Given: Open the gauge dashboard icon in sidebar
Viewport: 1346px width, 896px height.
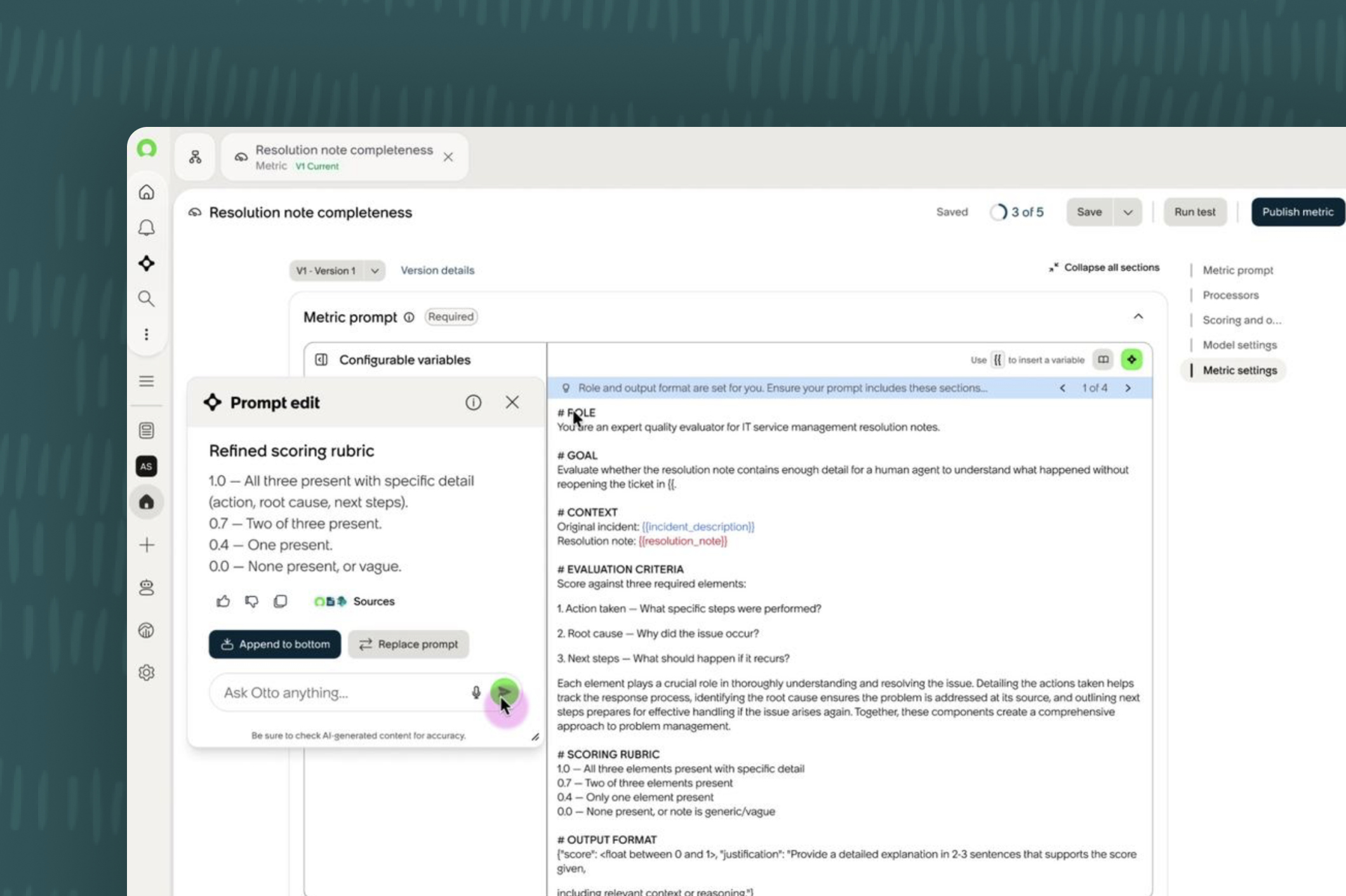Looking at the screenshot, I should pyautogui.click(x=147, y=630).
